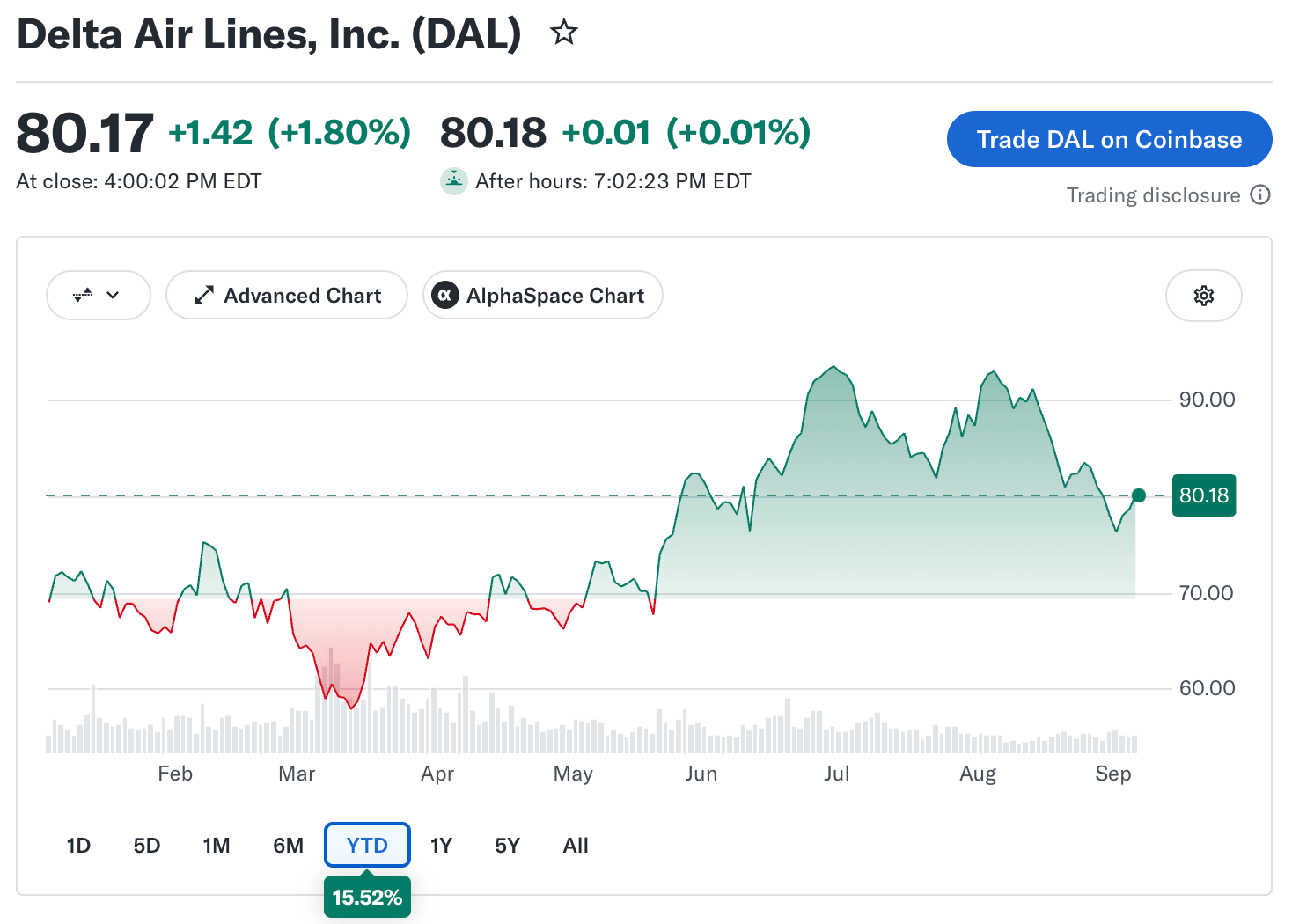Click the Aug month label

click(978, 774)
